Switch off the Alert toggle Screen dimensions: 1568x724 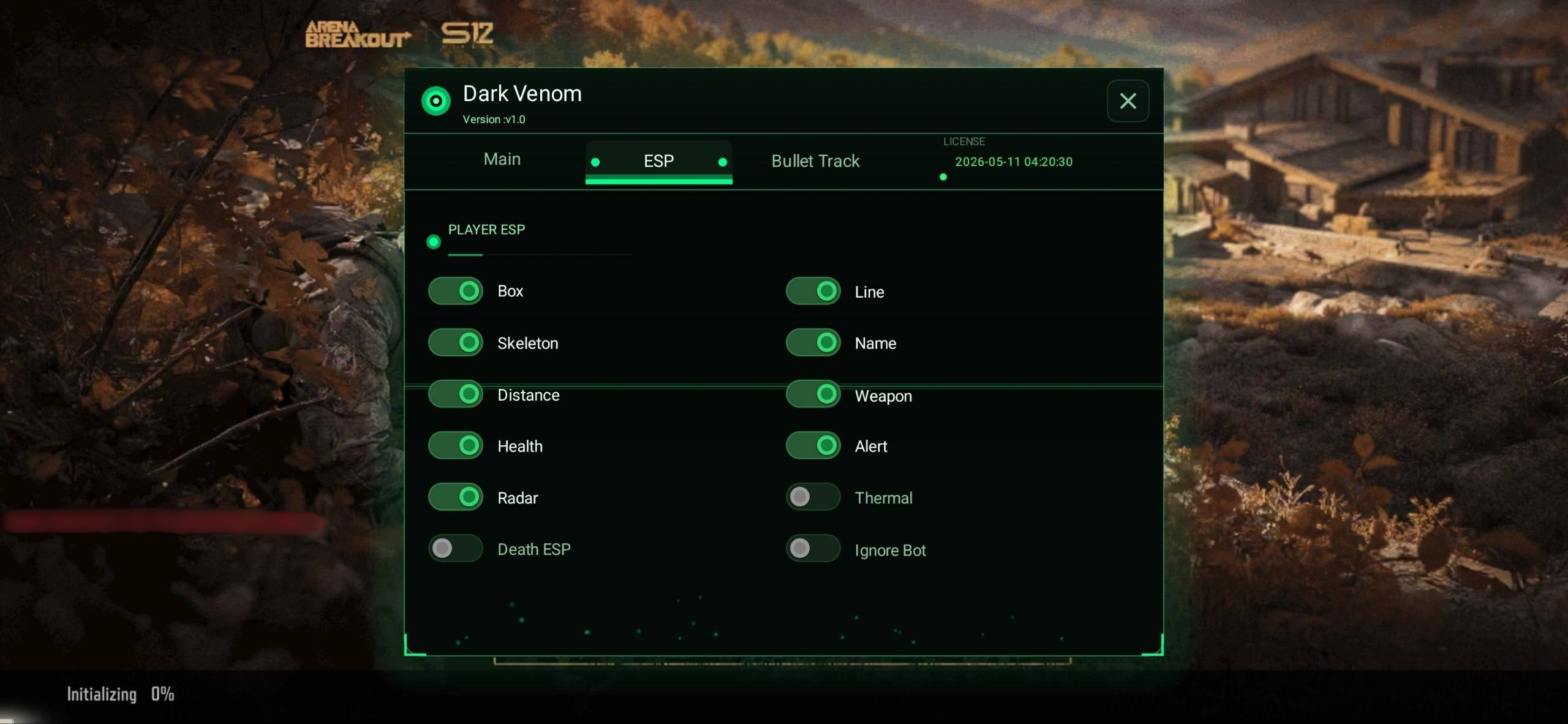(813, 445)
